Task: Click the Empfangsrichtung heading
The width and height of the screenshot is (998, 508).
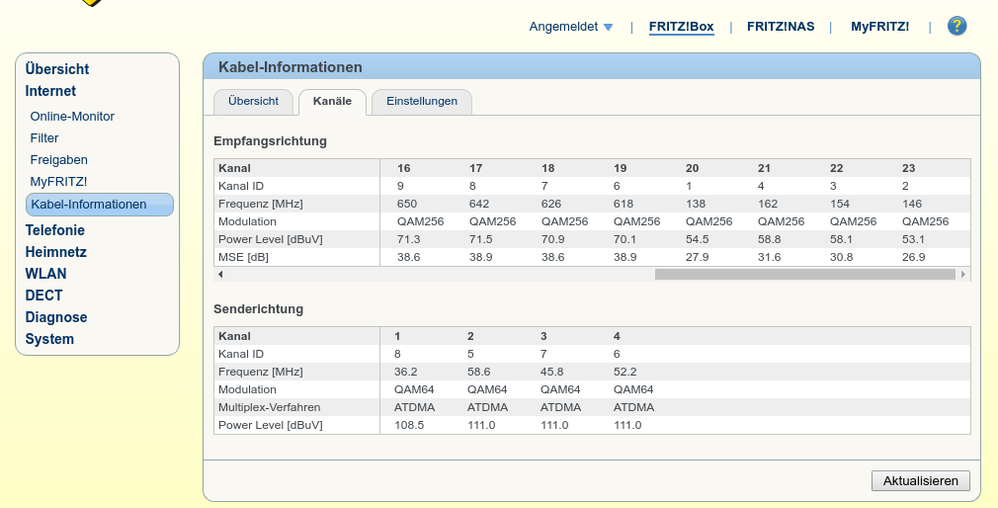Action: 270,141
